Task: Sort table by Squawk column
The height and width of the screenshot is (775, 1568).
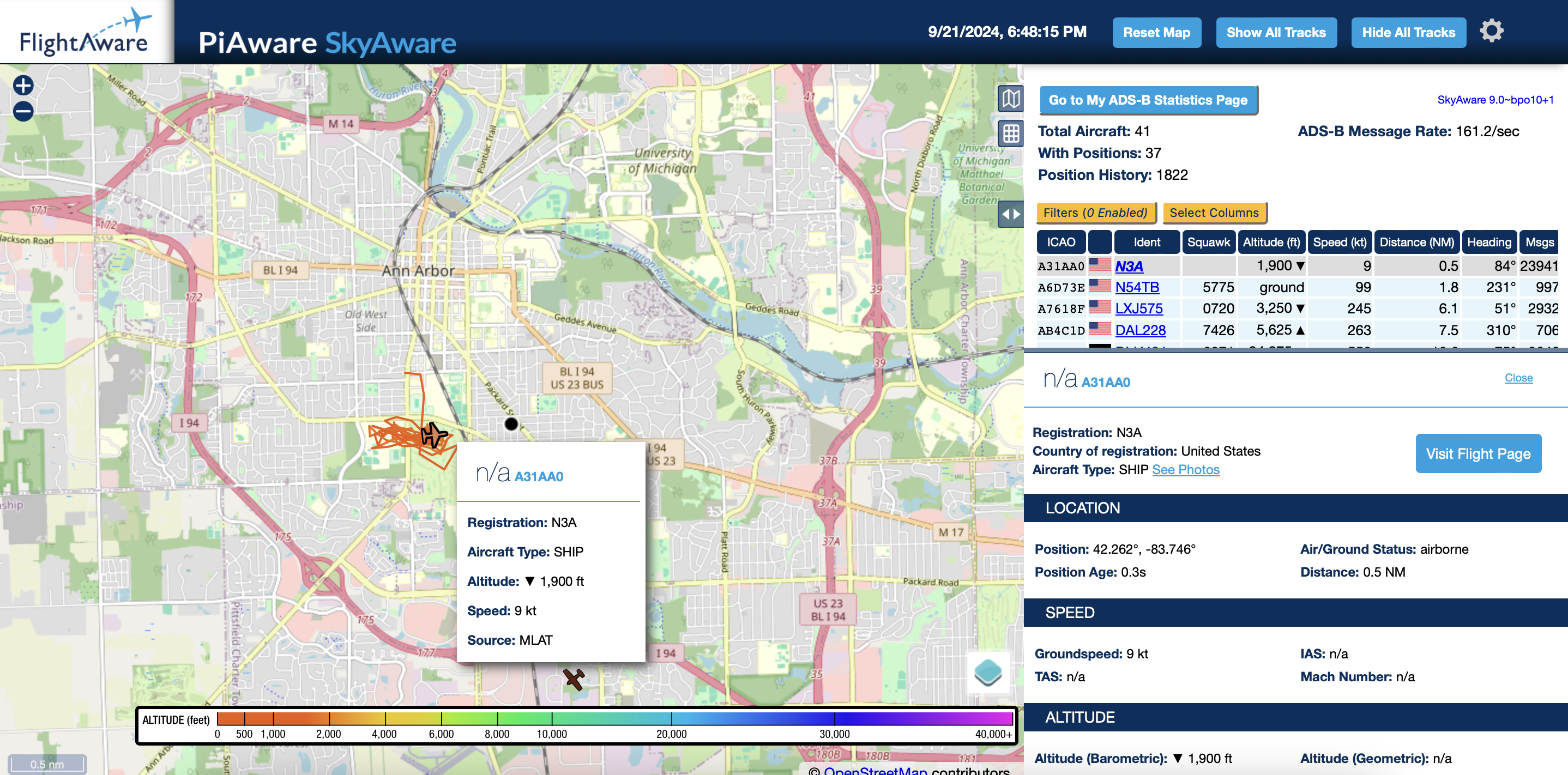Action: (x=1208, y=242)
